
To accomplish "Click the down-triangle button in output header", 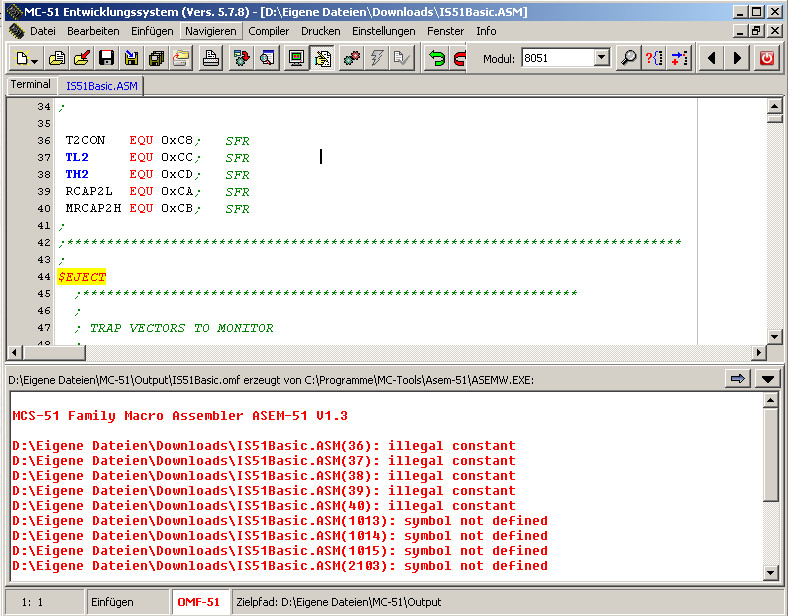I will click(x=767, y=379).
